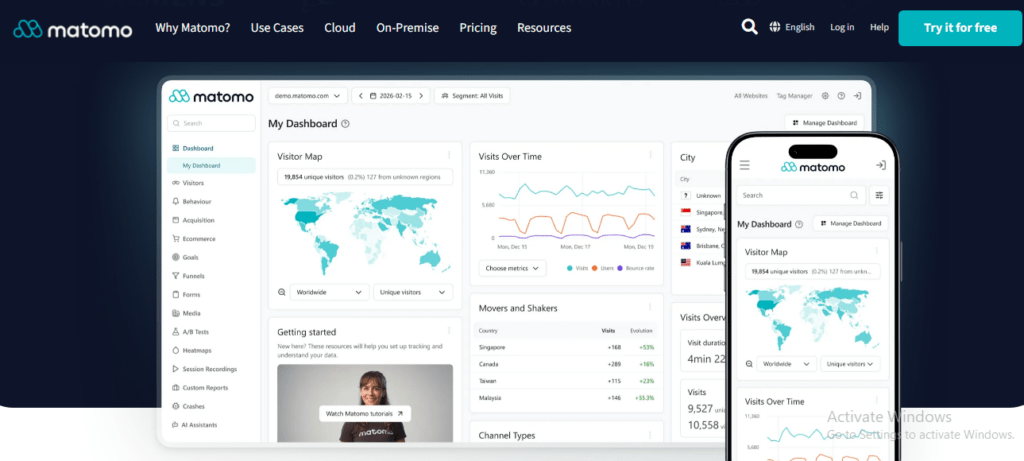Open the Movers and Shakers widget options menu
This screenshot has height=461, width=1024.
(650, 307)
